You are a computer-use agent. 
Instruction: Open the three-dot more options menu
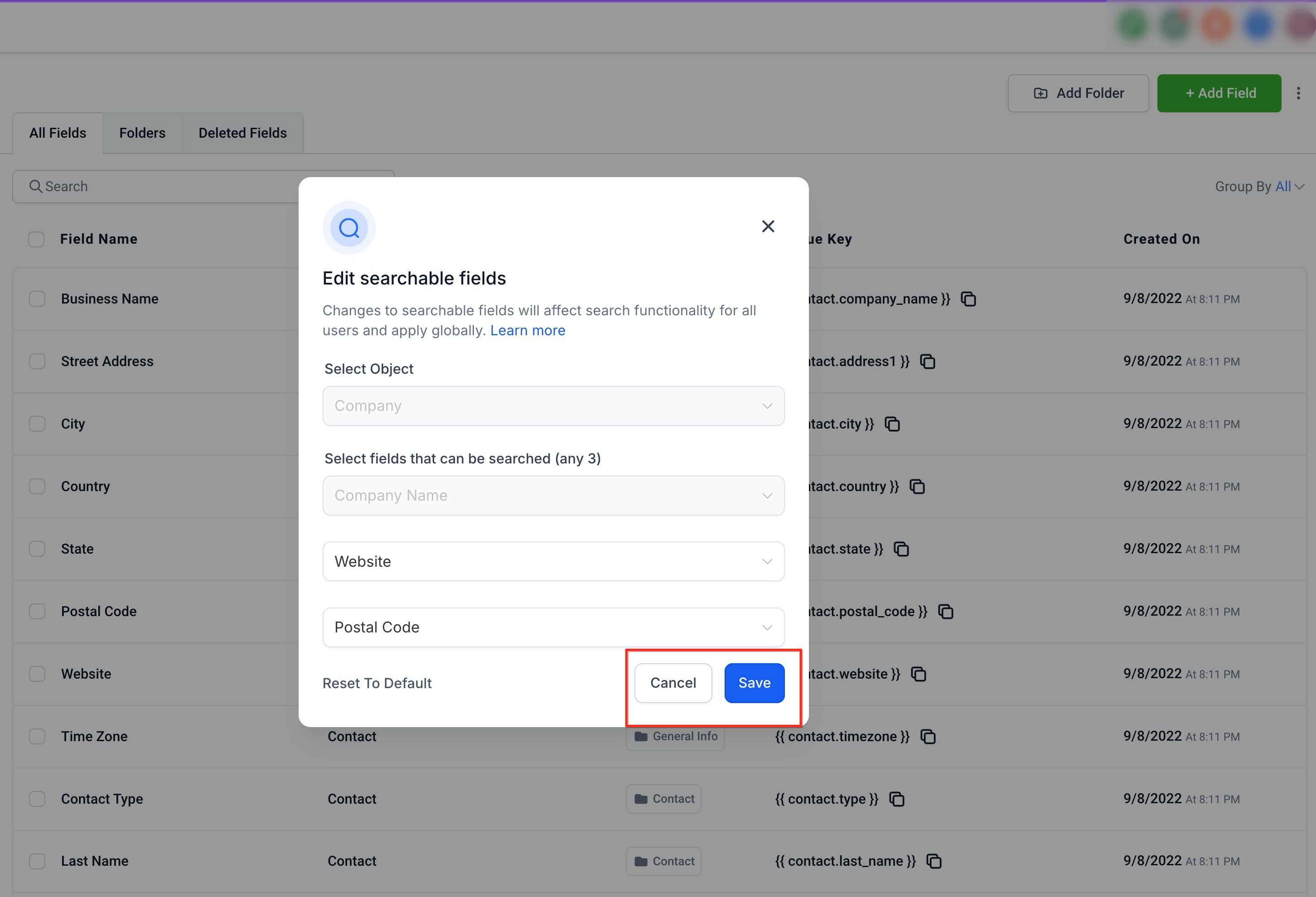click(1298, 93)
